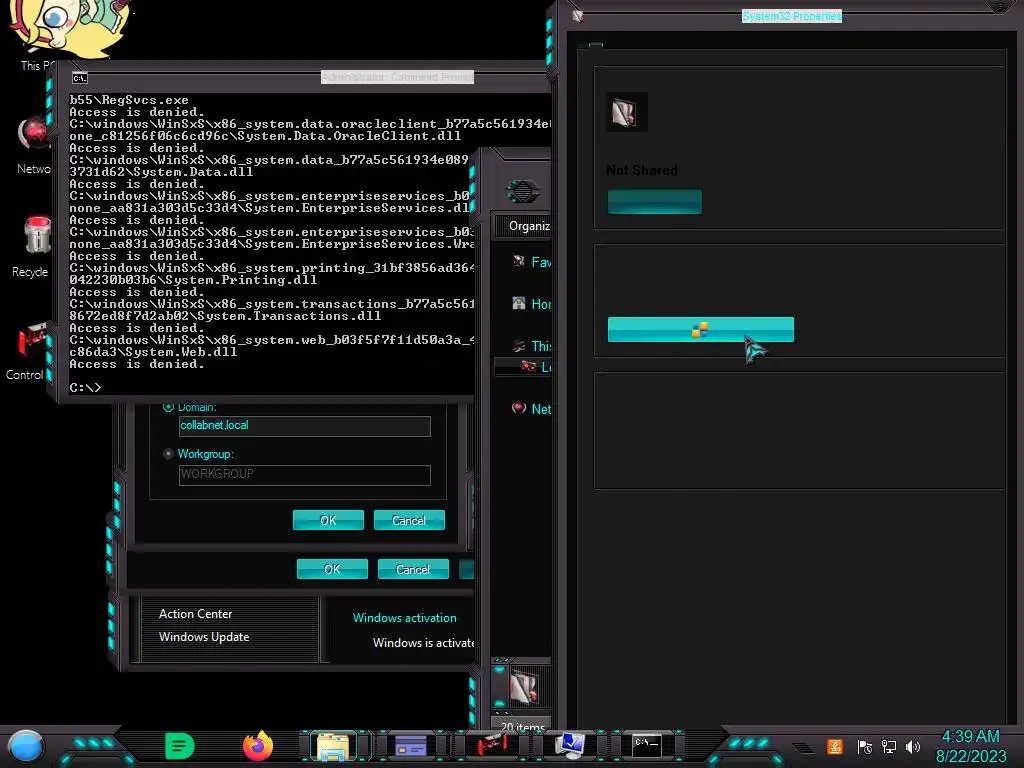Click the Not Shared text in Properties
This screenshot has width=1024, height=768.
coord(642,170)
